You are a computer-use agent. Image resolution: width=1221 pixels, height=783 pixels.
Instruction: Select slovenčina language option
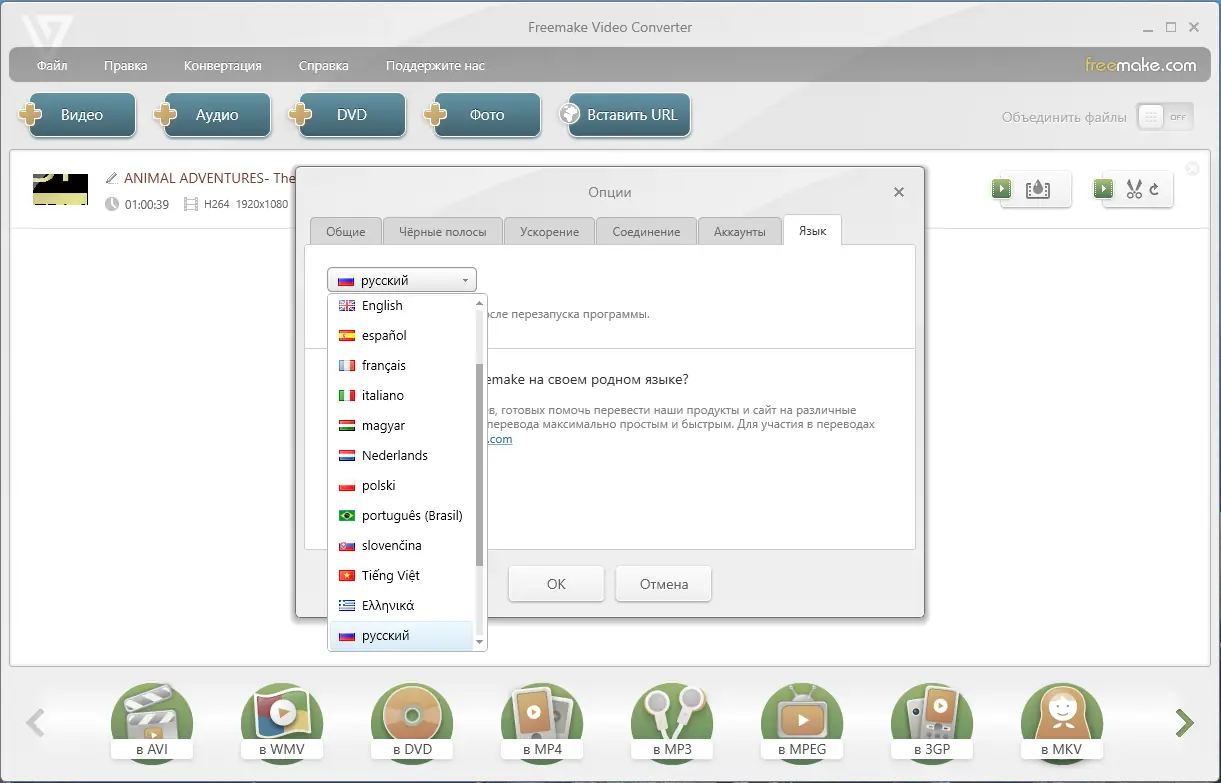tap(401, 546)
